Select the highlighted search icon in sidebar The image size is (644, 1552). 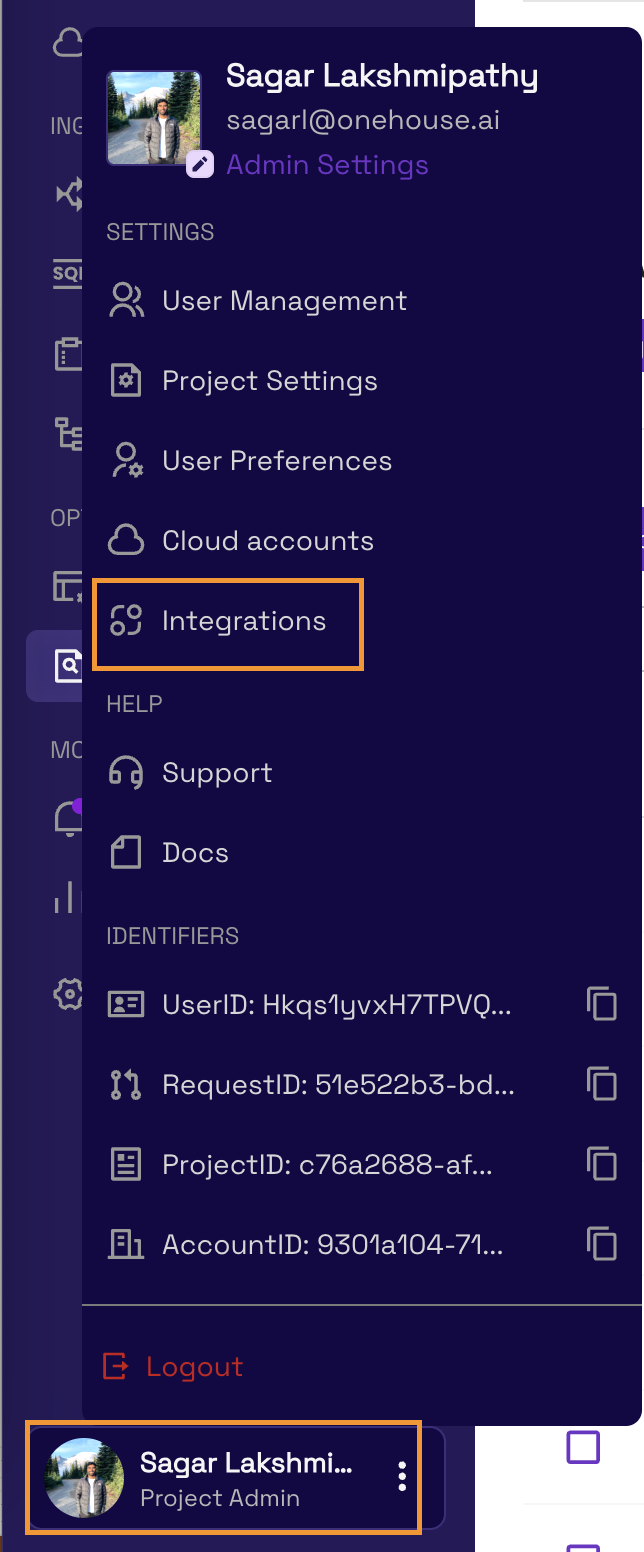point(66,665)
